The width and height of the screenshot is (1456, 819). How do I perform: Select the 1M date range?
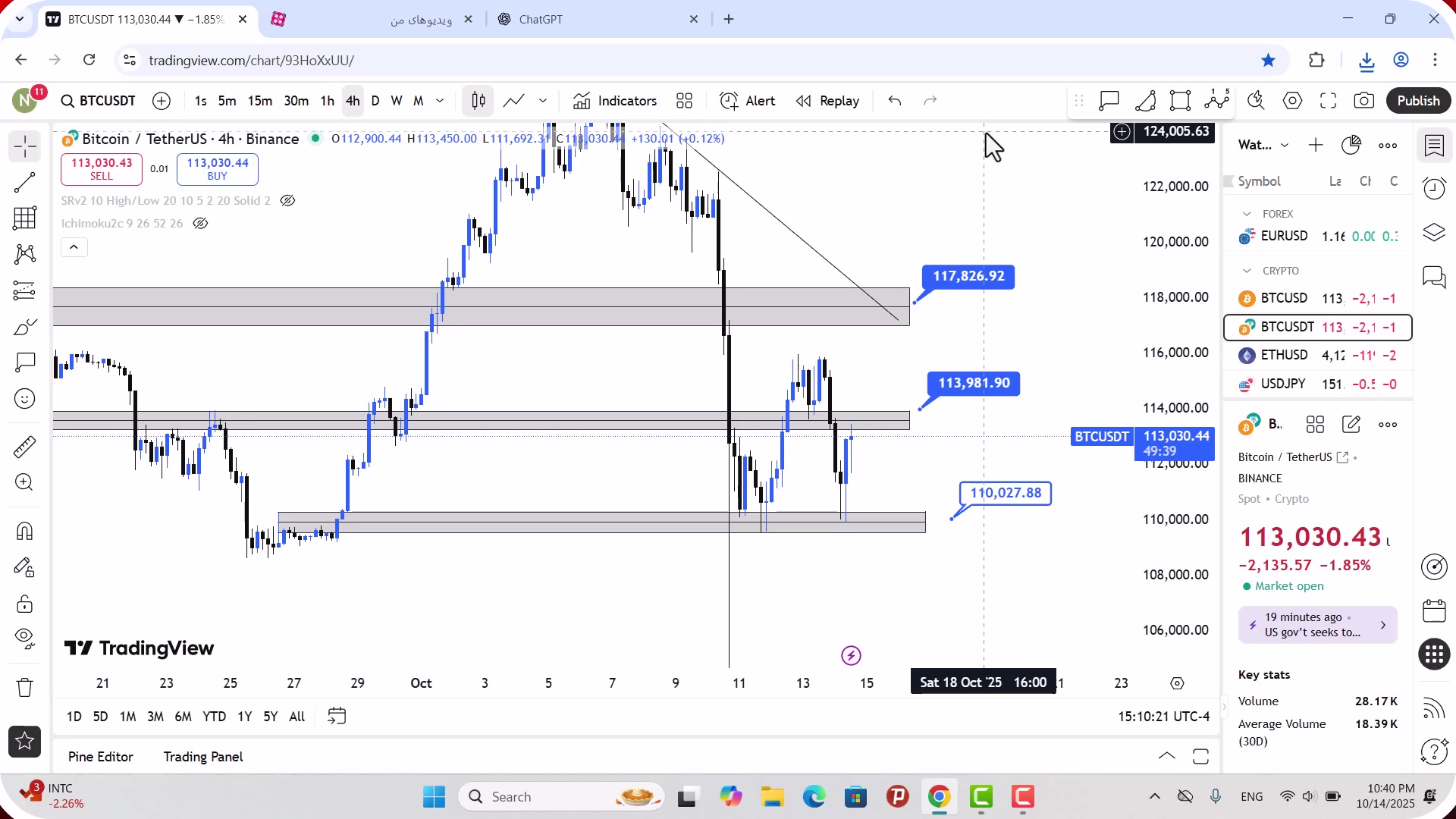point(127,717)
